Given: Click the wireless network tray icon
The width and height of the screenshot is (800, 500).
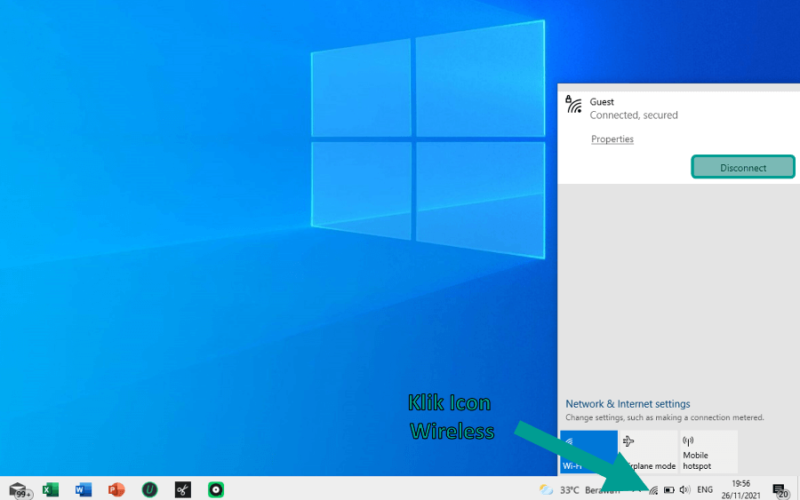Looking at the screenshot, I should 654,490.
